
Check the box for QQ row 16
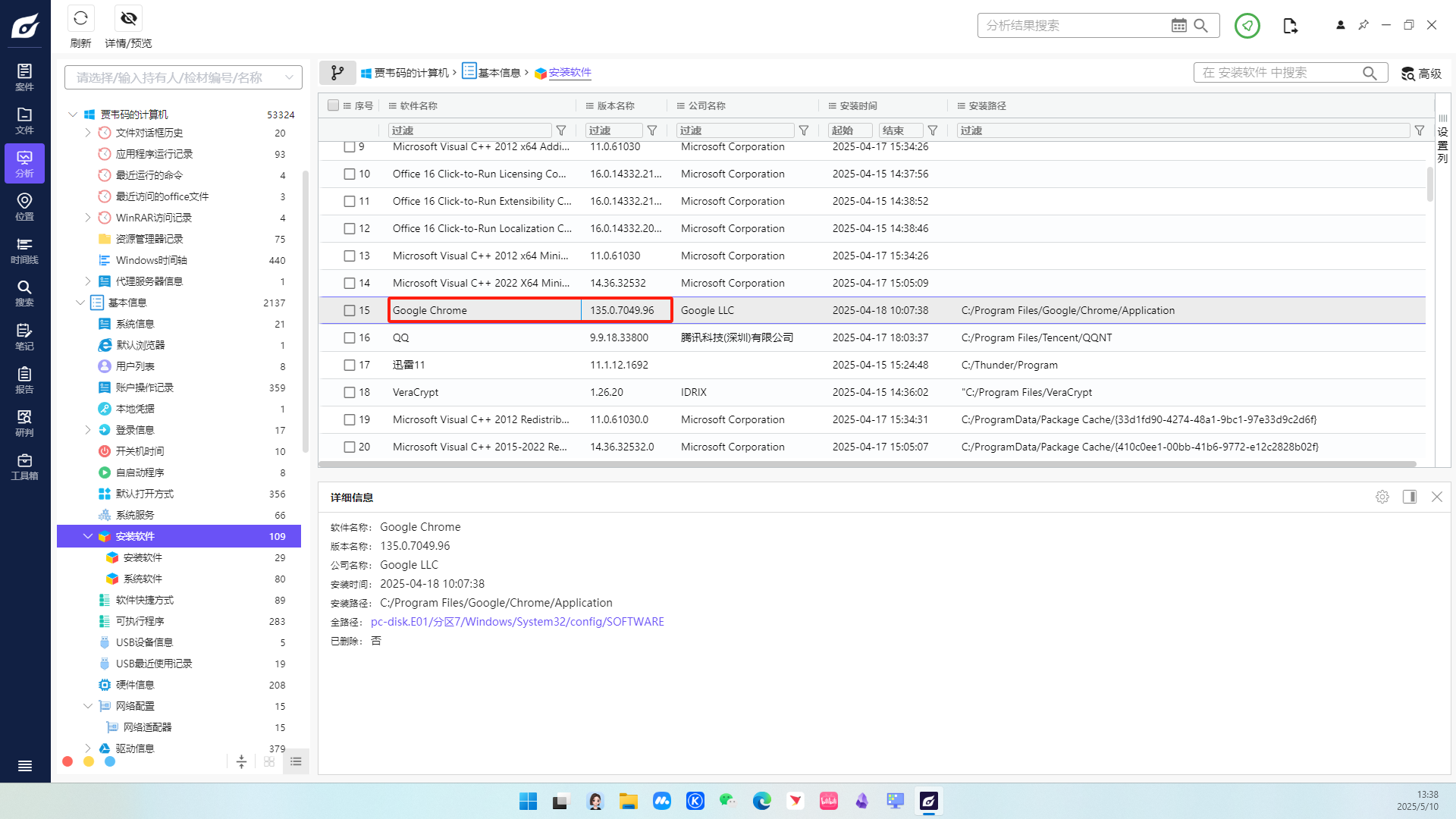(350, 338)
